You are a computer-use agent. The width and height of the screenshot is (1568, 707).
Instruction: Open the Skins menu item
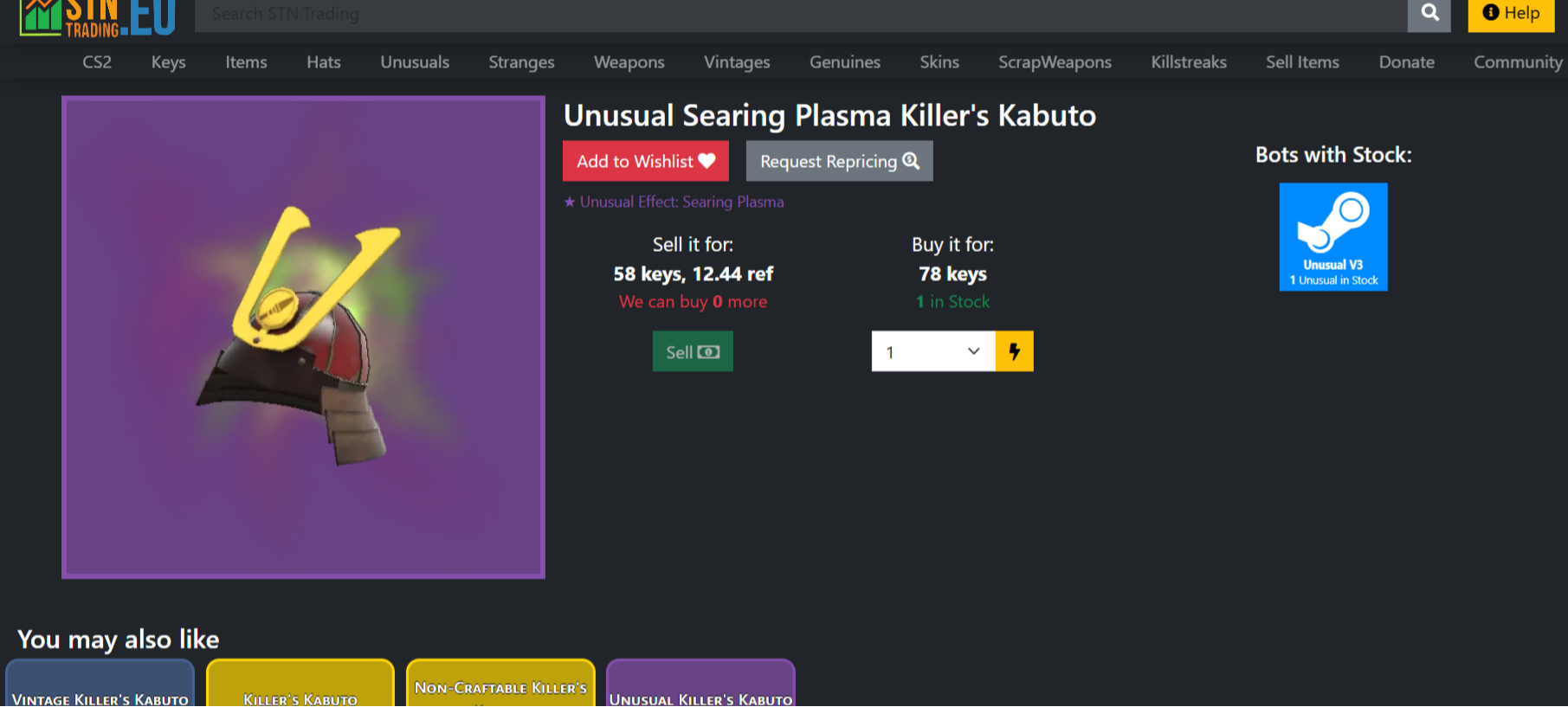(939, 62)
